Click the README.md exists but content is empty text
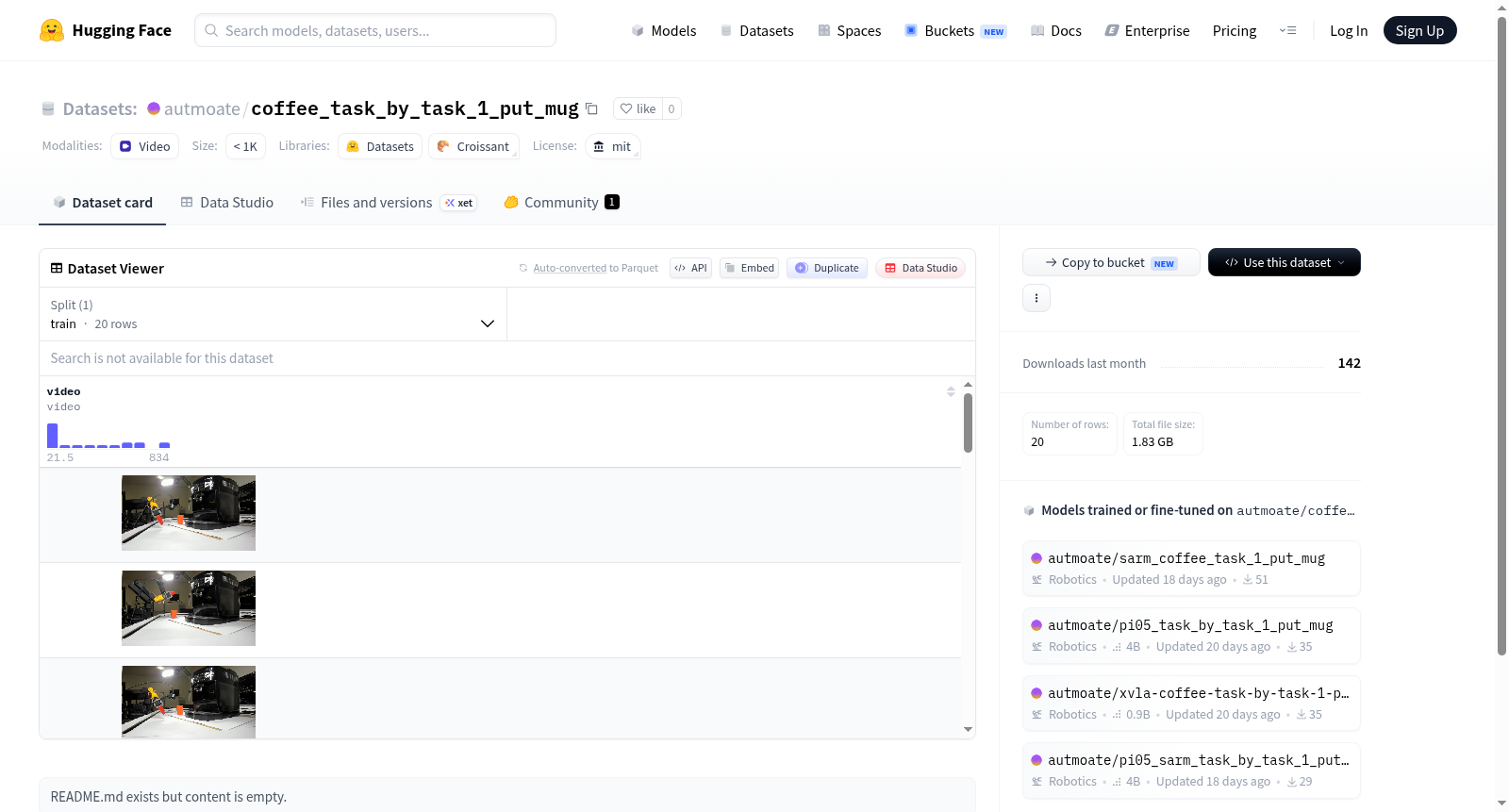This screenshot has width=1509, height=812. point(169,797)
